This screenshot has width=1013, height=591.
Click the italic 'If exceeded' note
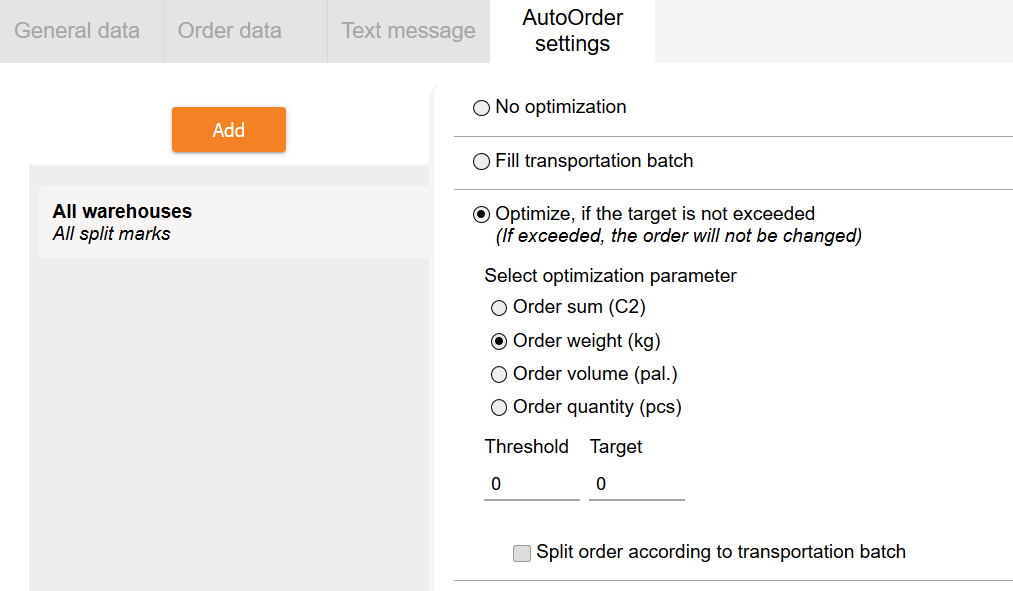tap(678, 237)
